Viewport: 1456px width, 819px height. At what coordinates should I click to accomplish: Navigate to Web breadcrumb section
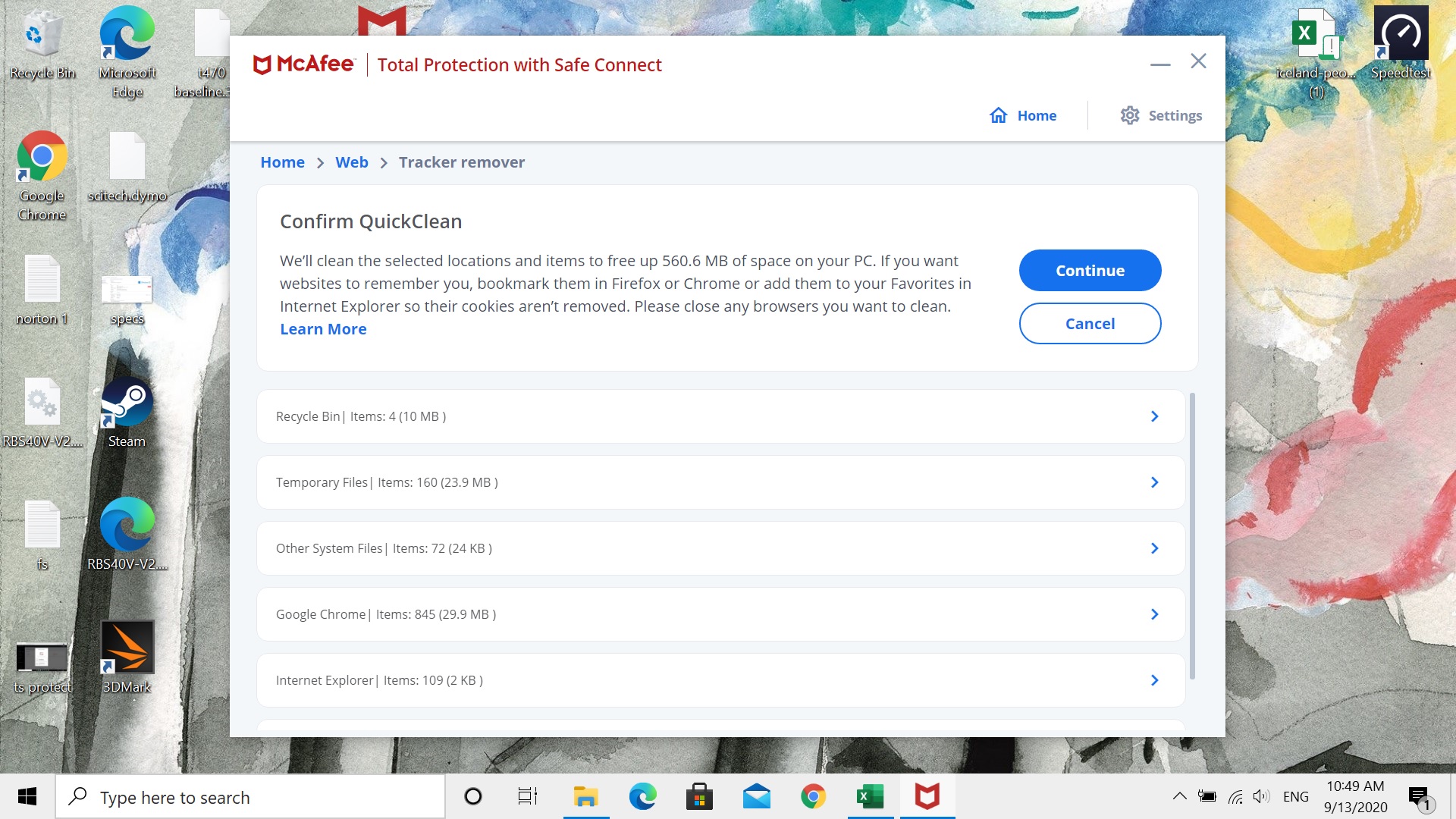[352, 161]
